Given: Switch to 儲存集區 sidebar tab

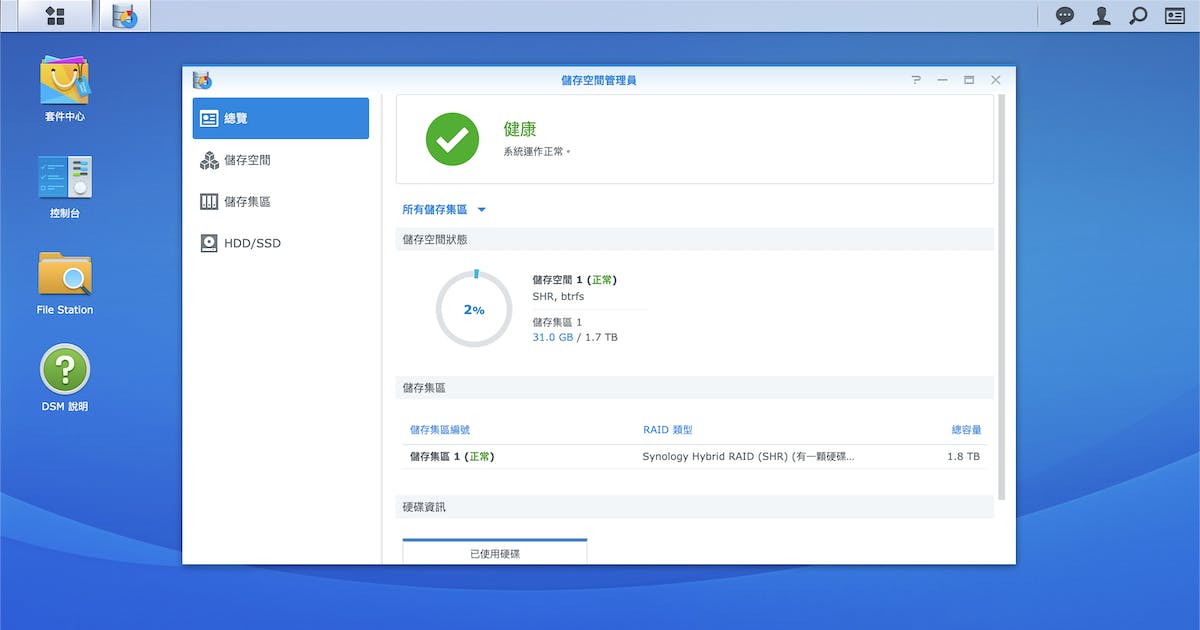Looking at the screenshot, I should point(281,202).
